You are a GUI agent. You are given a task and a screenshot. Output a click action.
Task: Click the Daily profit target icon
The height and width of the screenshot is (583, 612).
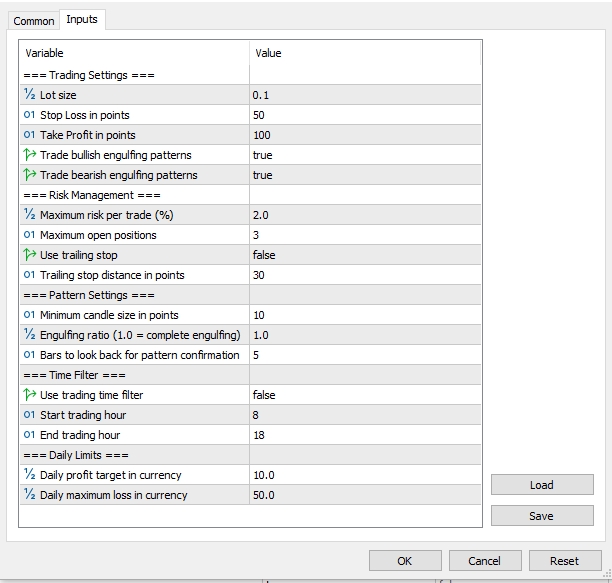pyautogui.click(x=30, y=474)
